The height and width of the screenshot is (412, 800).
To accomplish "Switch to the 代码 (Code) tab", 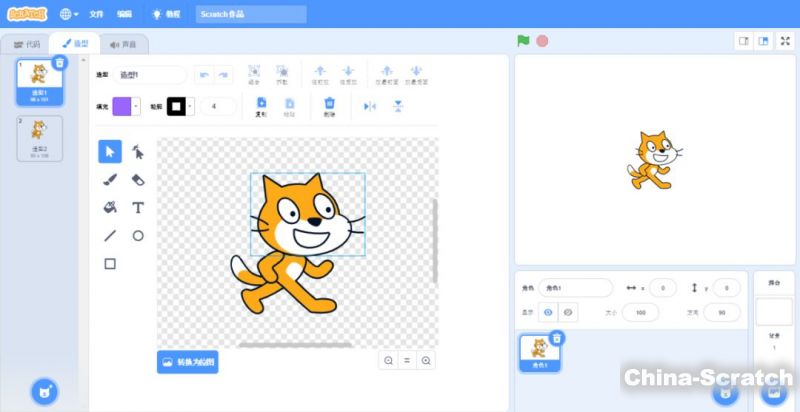I will click(x=27, y=44).
